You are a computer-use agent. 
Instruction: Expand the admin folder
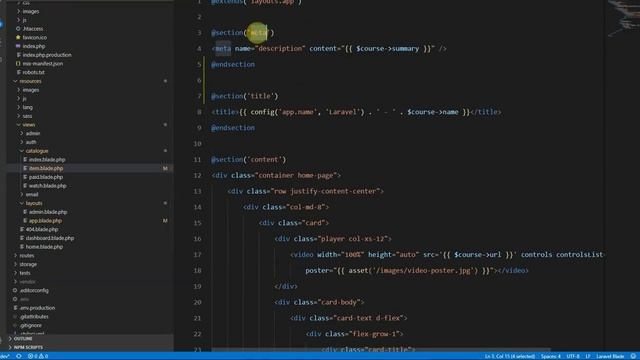coord(33,133)
